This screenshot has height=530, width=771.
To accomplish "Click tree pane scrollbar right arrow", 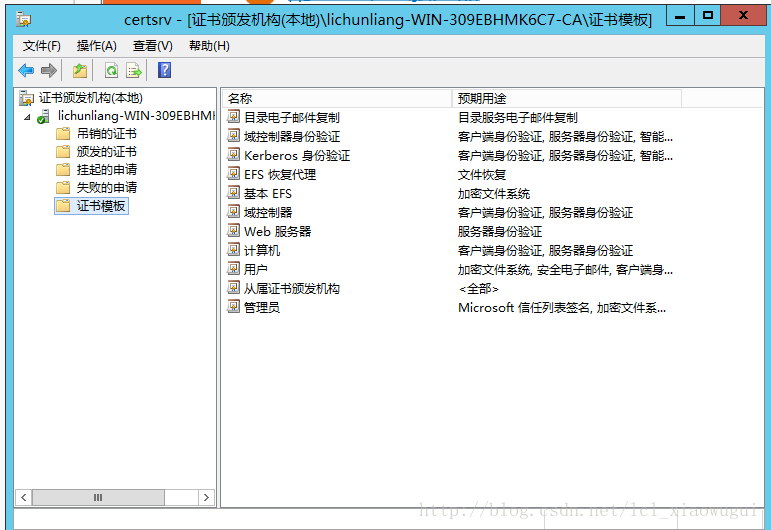I will tap(207, 498).
